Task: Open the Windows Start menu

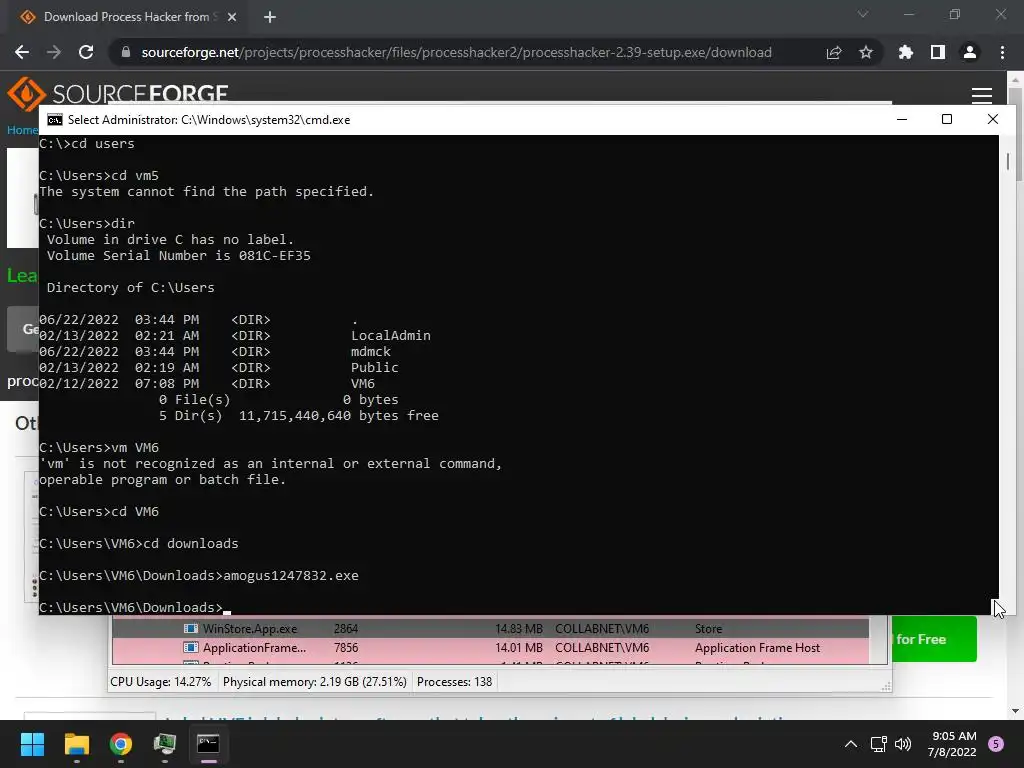Action: [x=32, y=744]
